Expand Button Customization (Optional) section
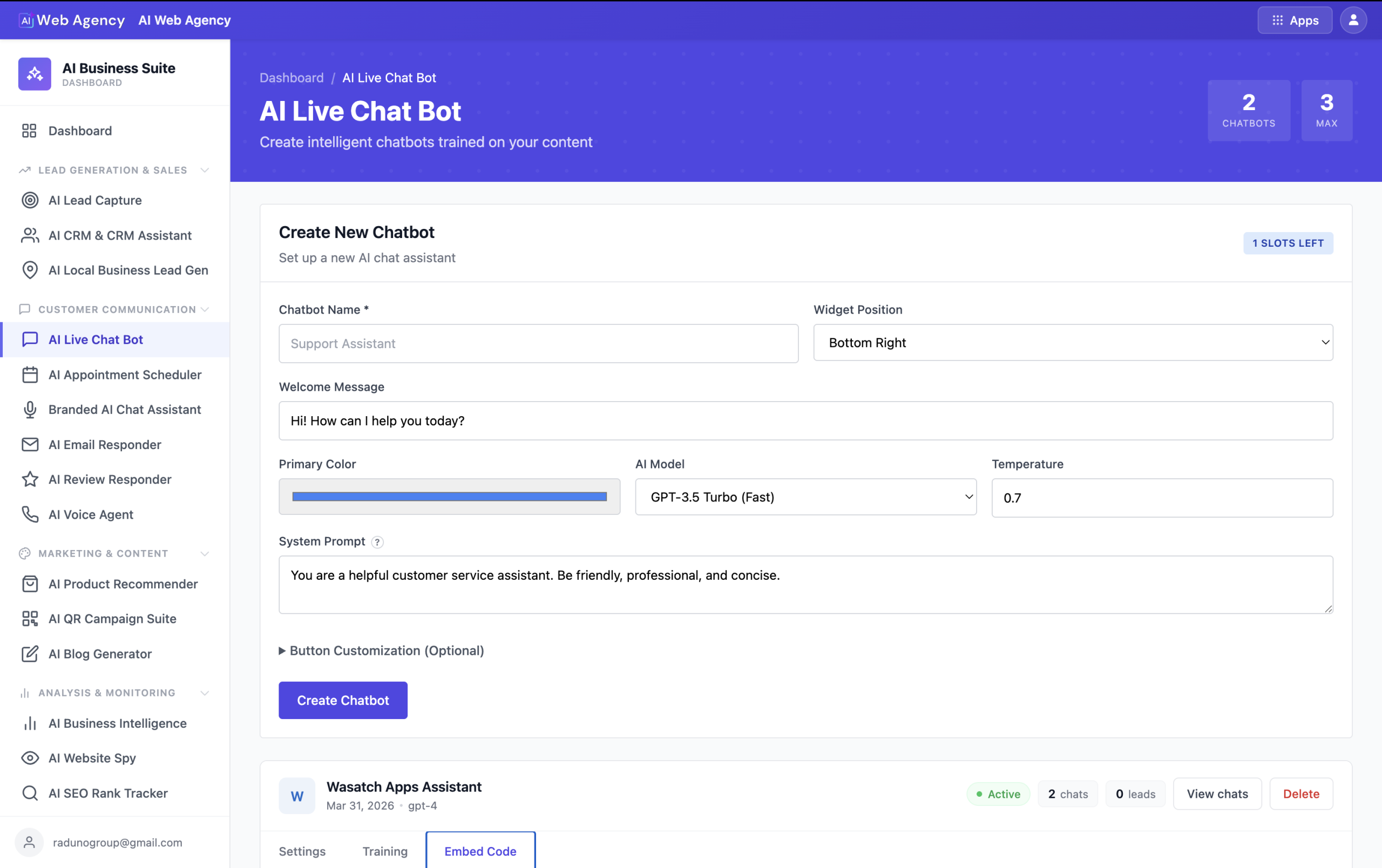Image resolution: width=1382 pixels, height=868 pixels. (x=381, y=650)
